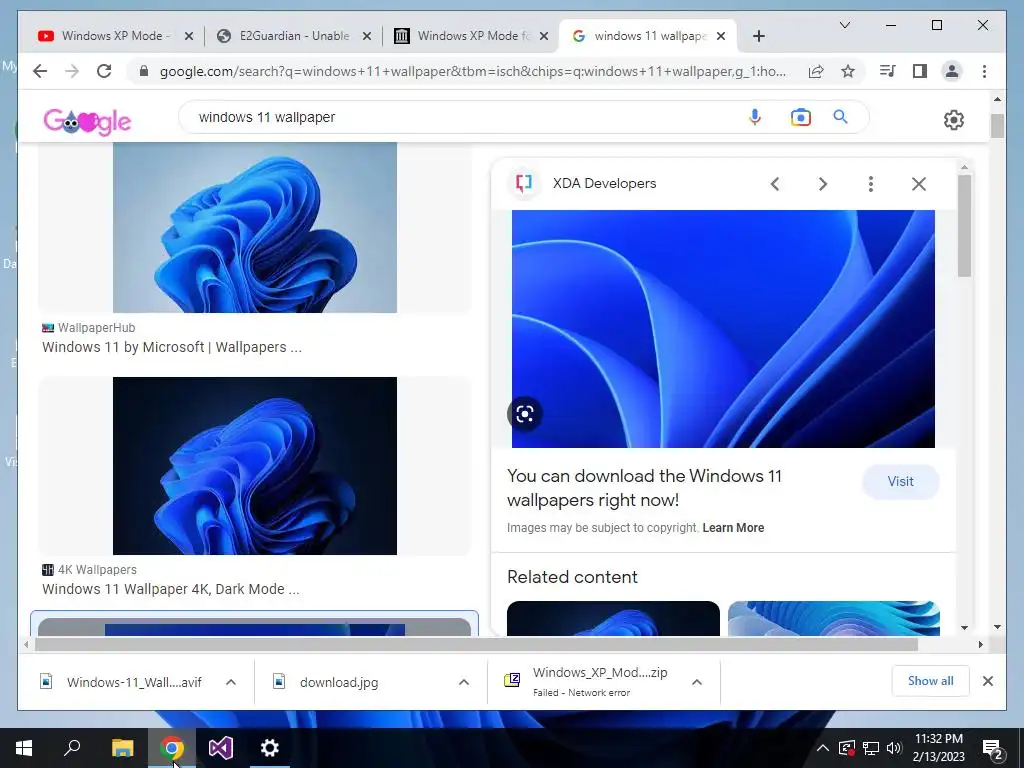
Task: Open the preview panel three-dot options
Action: (x=871, y=184)
